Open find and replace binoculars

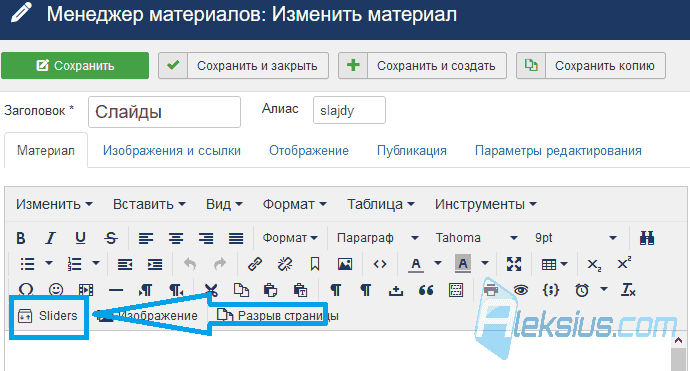click(x=647, y=238)
